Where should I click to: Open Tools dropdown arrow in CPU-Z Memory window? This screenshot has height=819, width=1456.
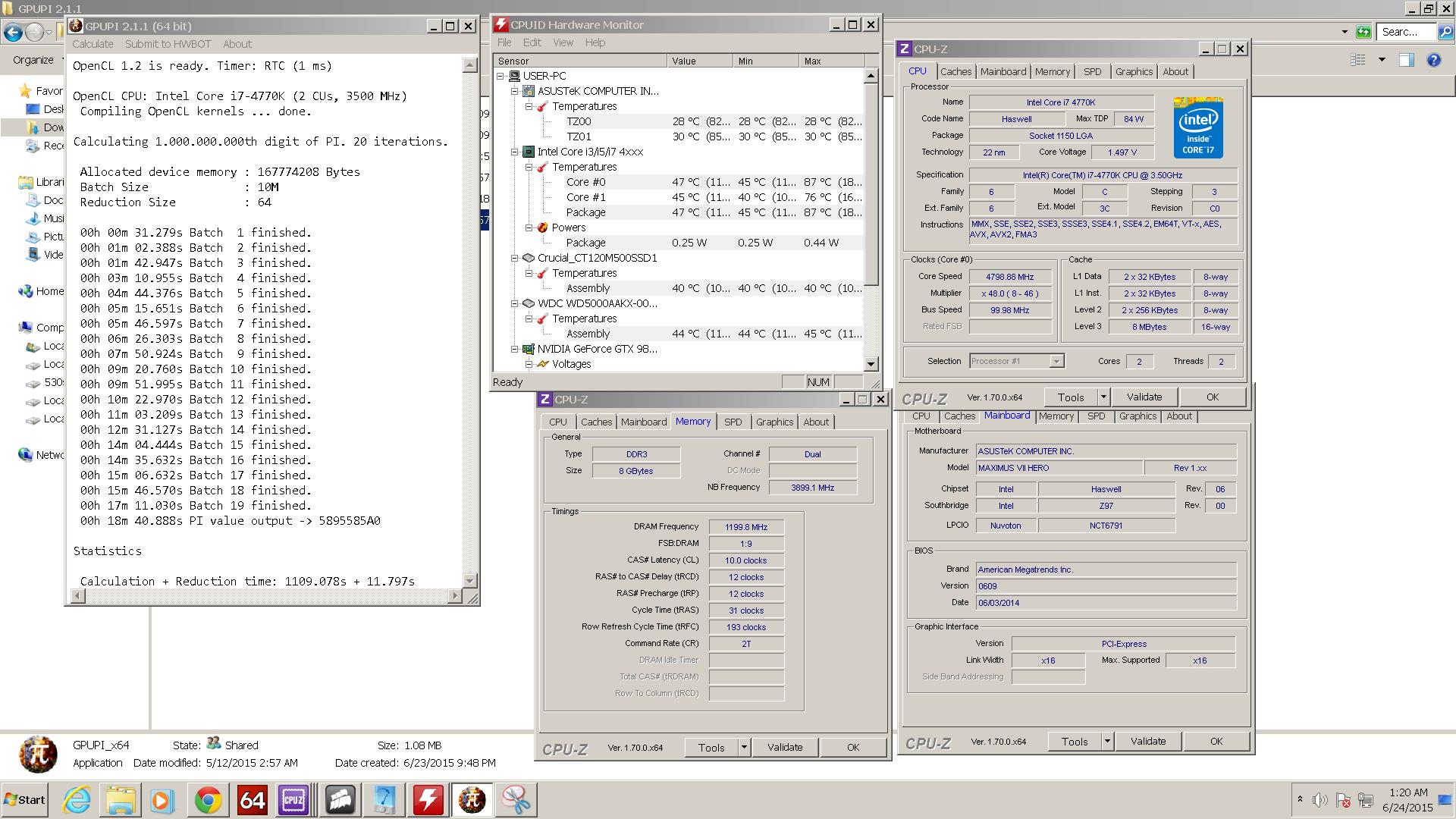744,748
